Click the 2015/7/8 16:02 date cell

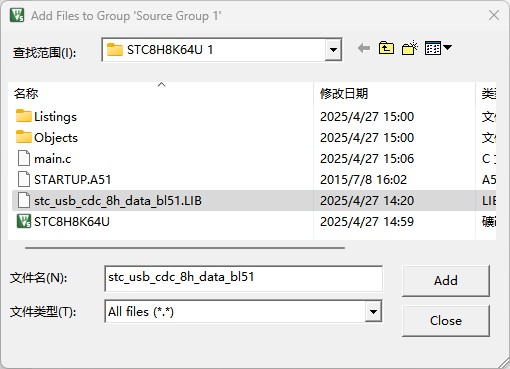click(x=364, y=180)
